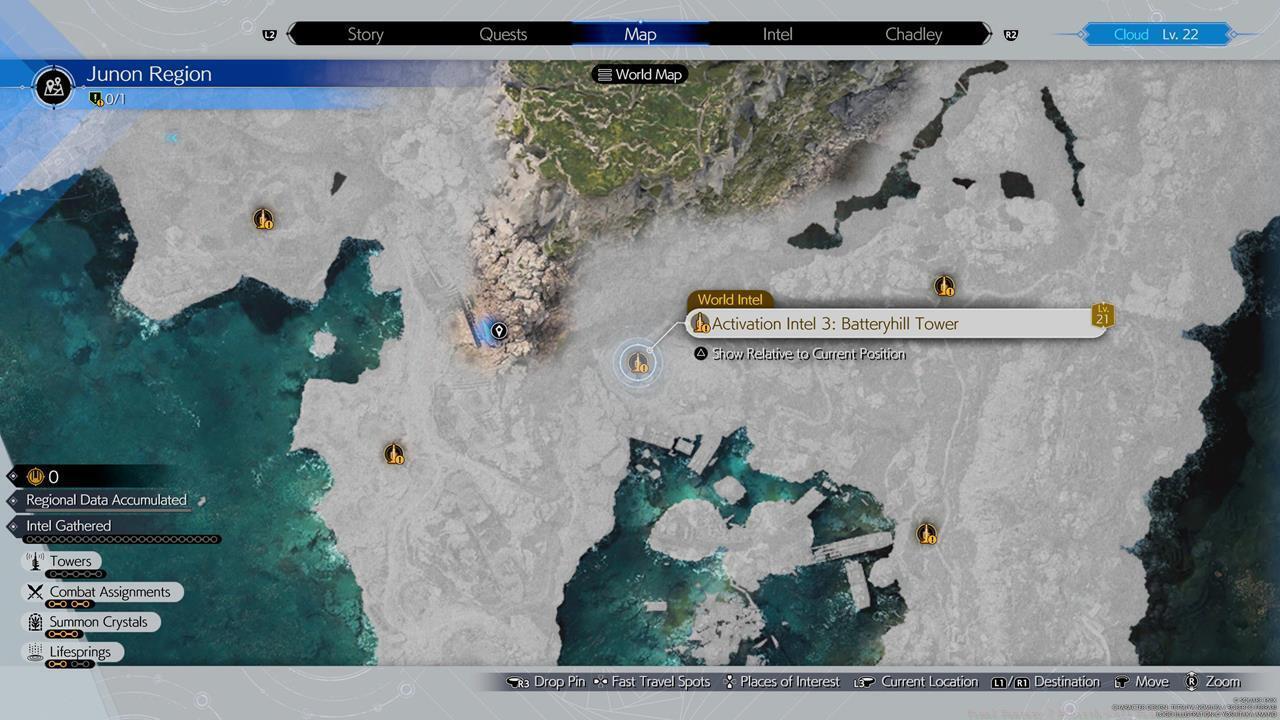Image resolution: width=1280 pixels, height=720 pixels.
Task: Select the northwest tower icon on map
Action: tap(263, 218)
